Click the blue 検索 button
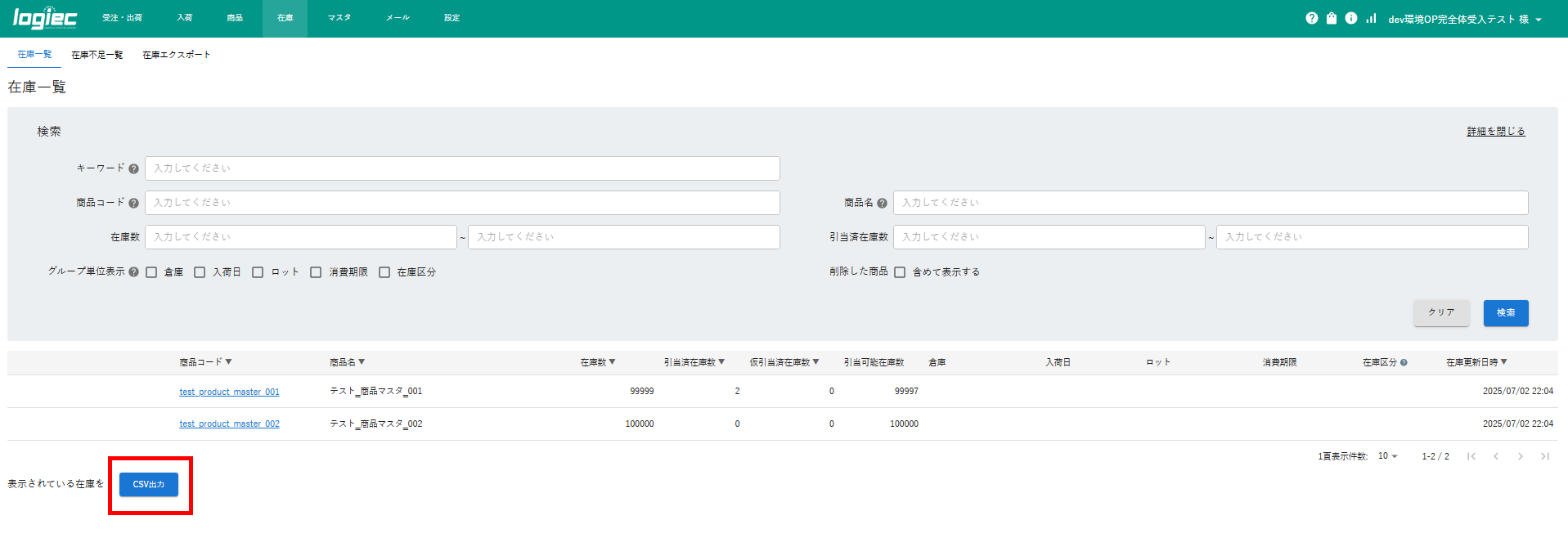The height and width of the screenshot is (547, 1568). (x=1505, y=313)
